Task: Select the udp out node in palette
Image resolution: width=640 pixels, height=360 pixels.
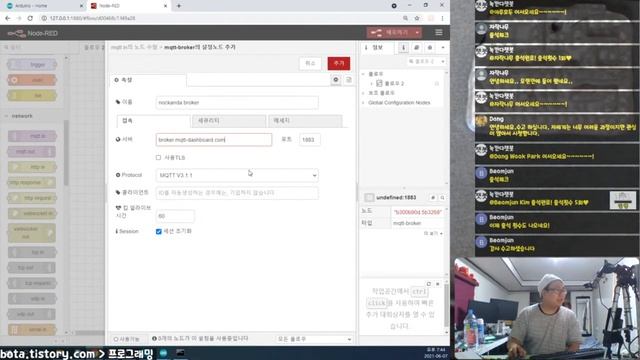Action: coord(31,314)
